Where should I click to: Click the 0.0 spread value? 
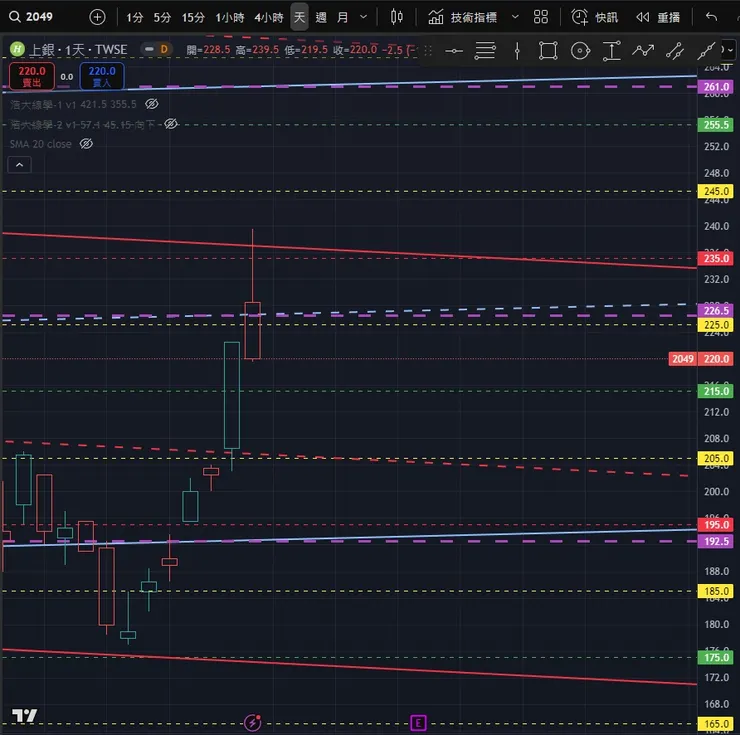67,76
